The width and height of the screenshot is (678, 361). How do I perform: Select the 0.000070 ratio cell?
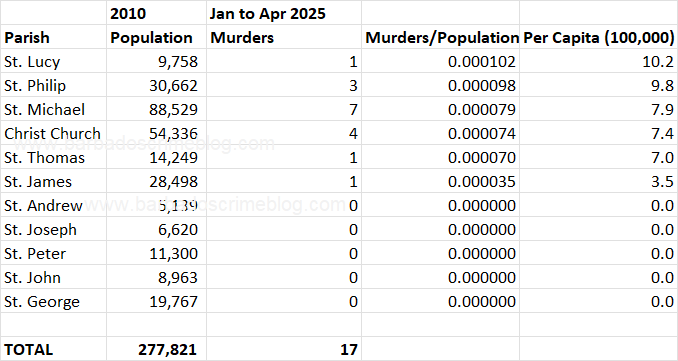[440, 157]
